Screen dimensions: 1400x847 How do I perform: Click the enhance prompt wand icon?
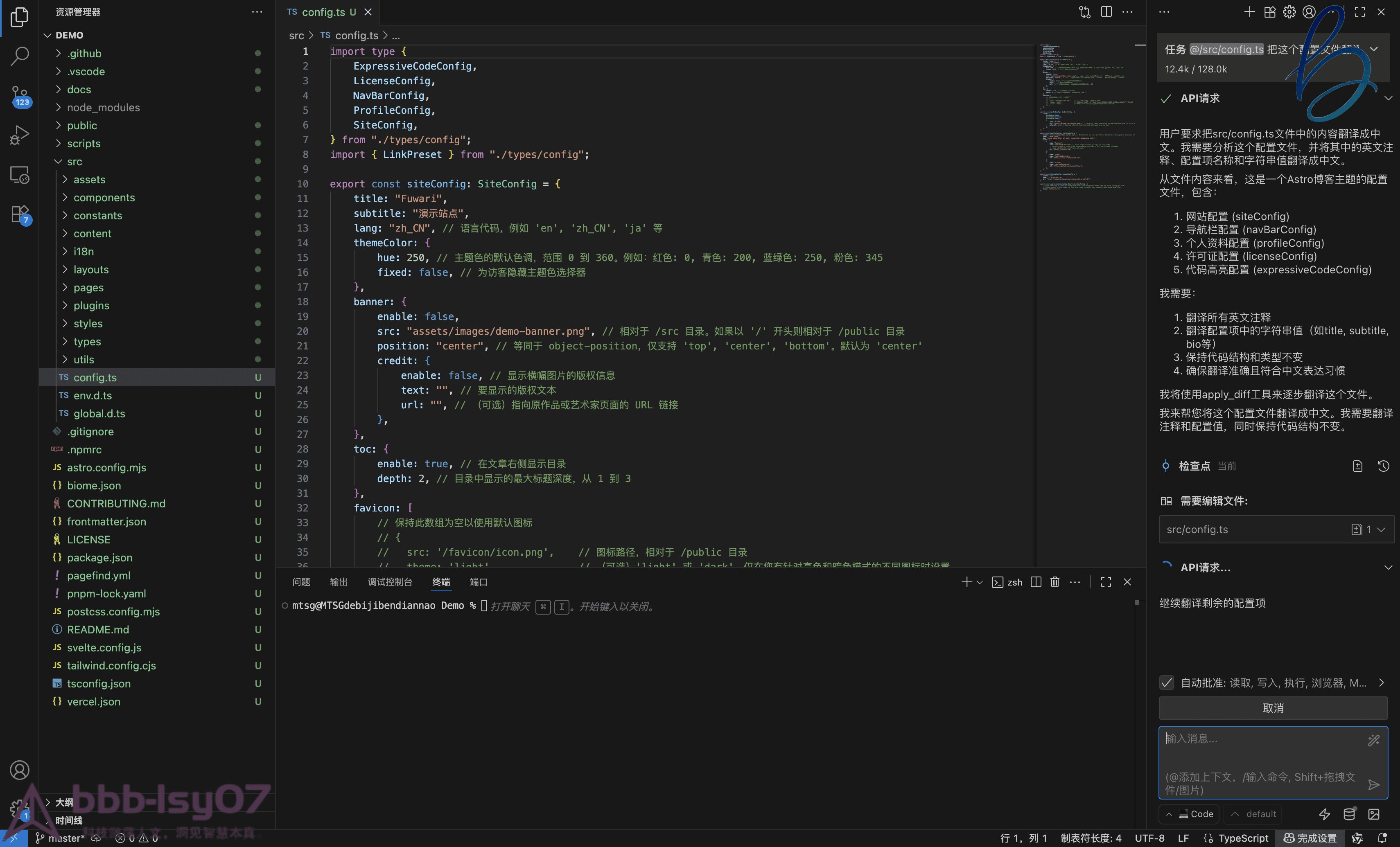tap(1373, 740)
